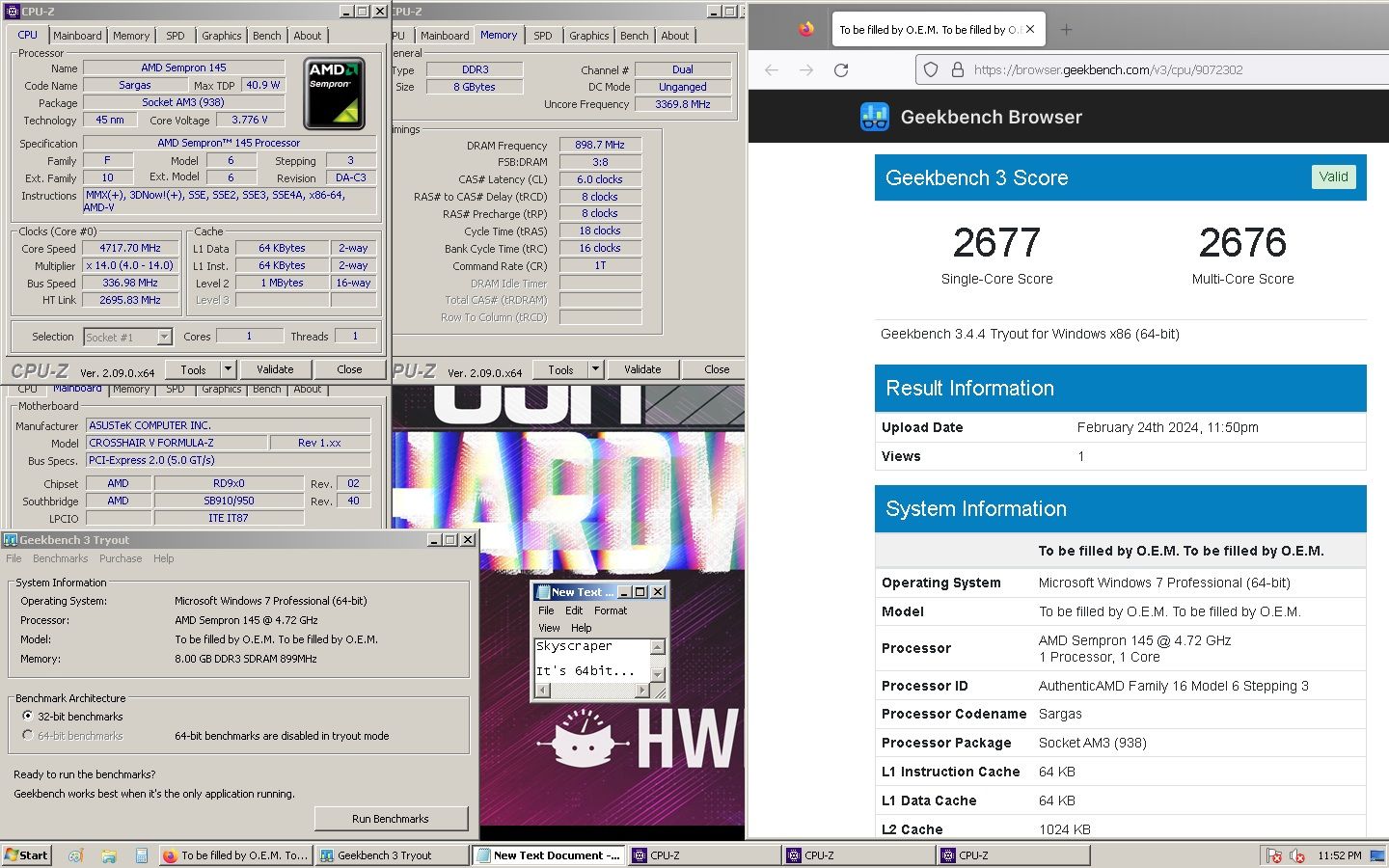Click Run Benchmarks button
Viewport: 1389px width, 868px height.
[391, 819]
